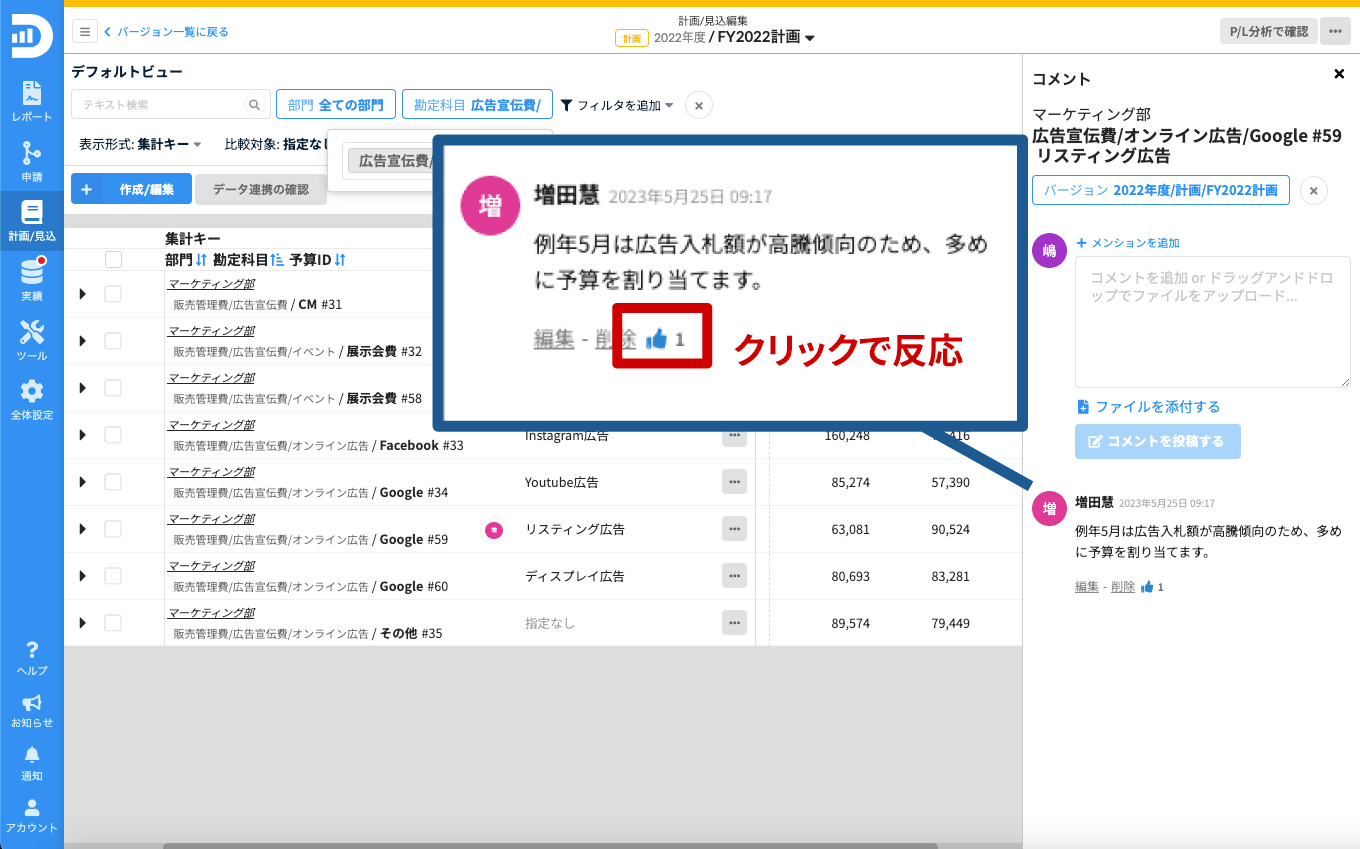Sort by 部門 column arrows
Screen dimensions: 1360x849
201,260
